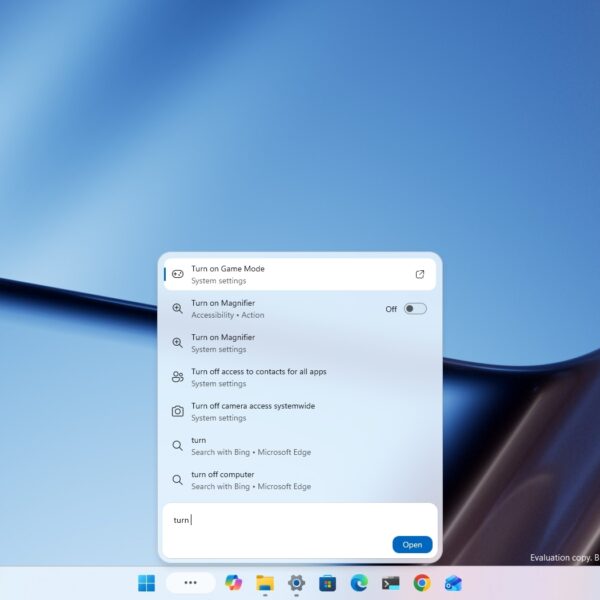This screenshot has width=600, height=600.
Task: Click the 'Off' label beside Magnifier toggle
Action: (391, 309)
